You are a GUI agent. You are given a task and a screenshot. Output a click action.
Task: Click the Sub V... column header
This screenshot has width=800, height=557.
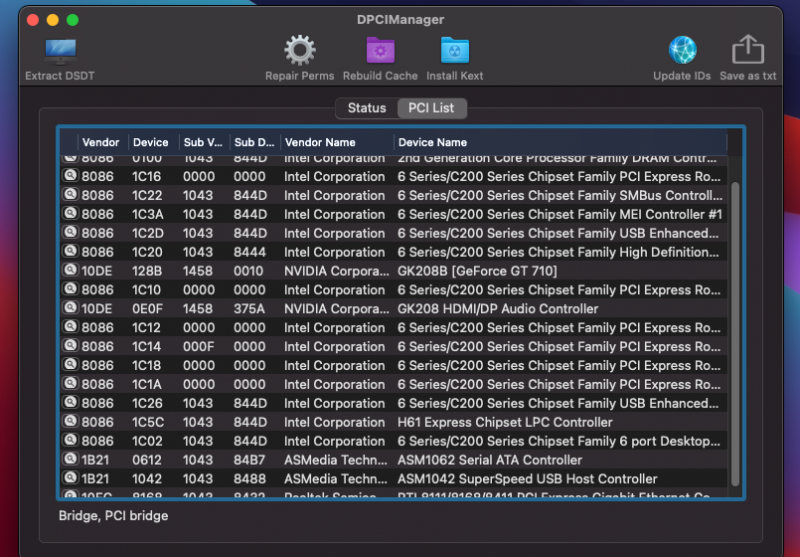pos(203,142)
